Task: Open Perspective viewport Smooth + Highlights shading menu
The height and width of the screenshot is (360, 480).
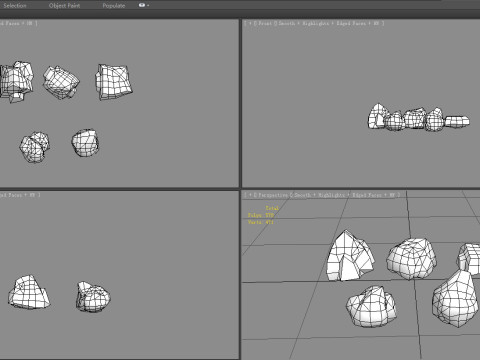Action: 319,195
